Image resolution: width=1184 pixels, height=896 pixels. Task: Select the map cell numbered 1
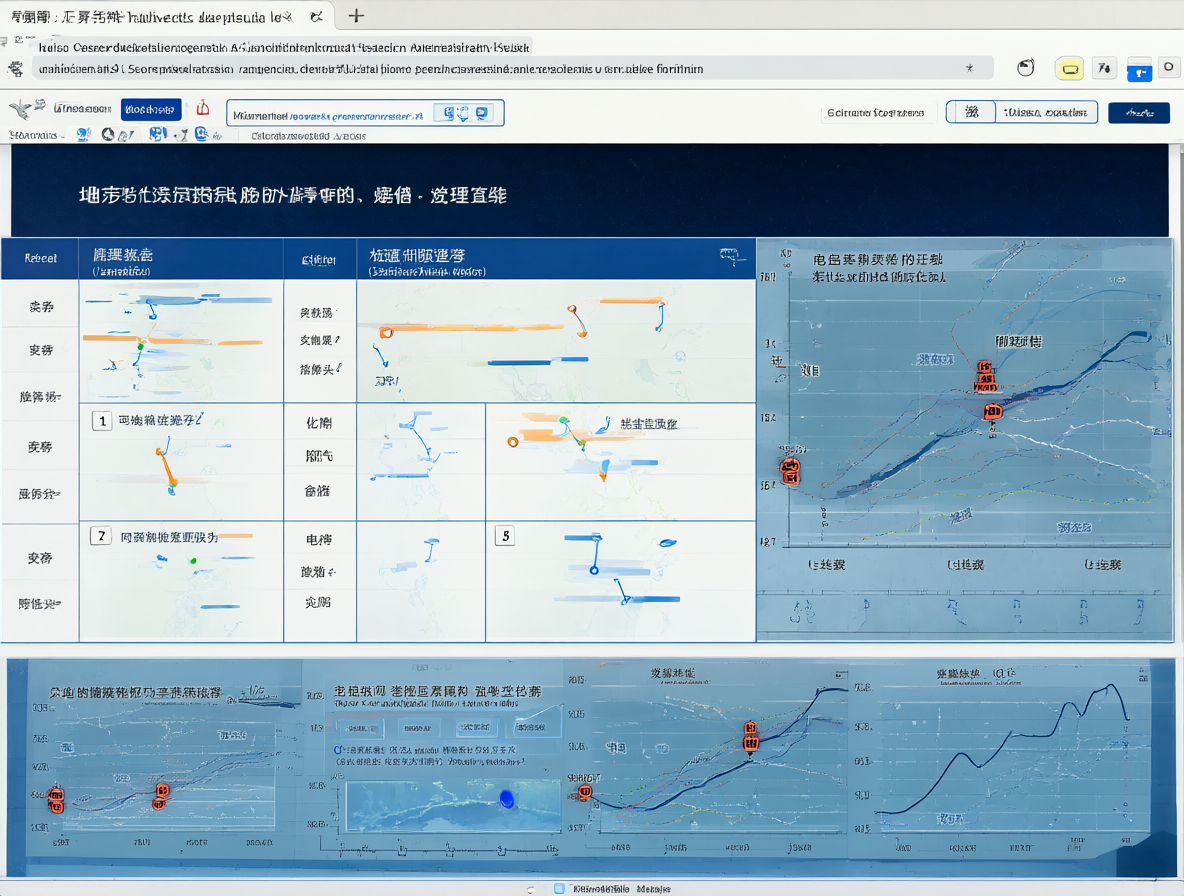(x=181, y=461)
